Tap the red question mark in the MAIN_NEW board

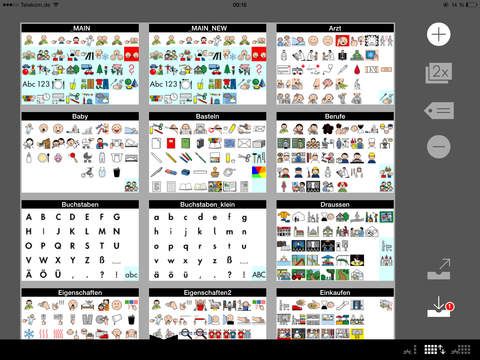[x=259, y=69]
